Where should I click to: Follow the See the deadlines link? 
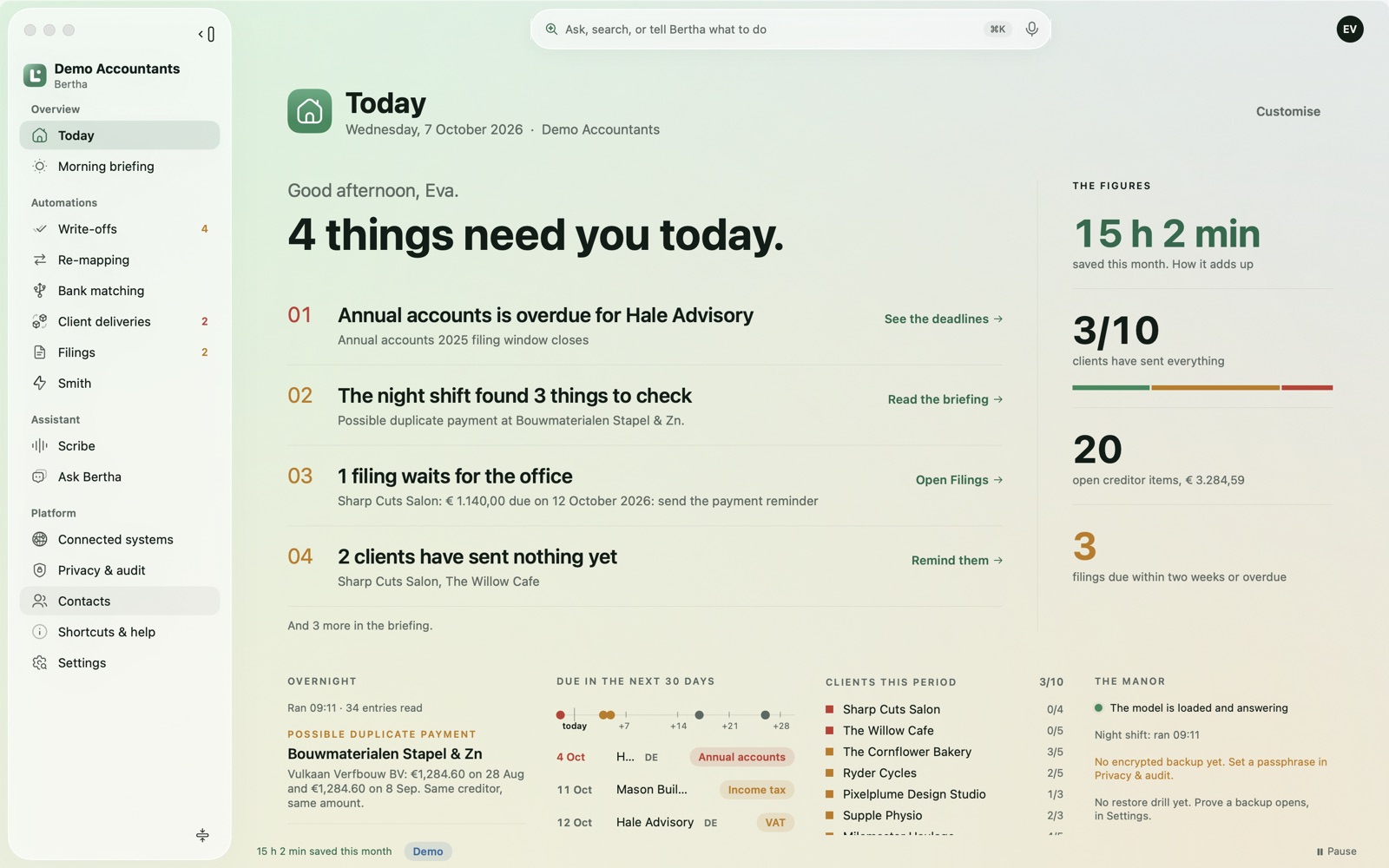(944, 319)
